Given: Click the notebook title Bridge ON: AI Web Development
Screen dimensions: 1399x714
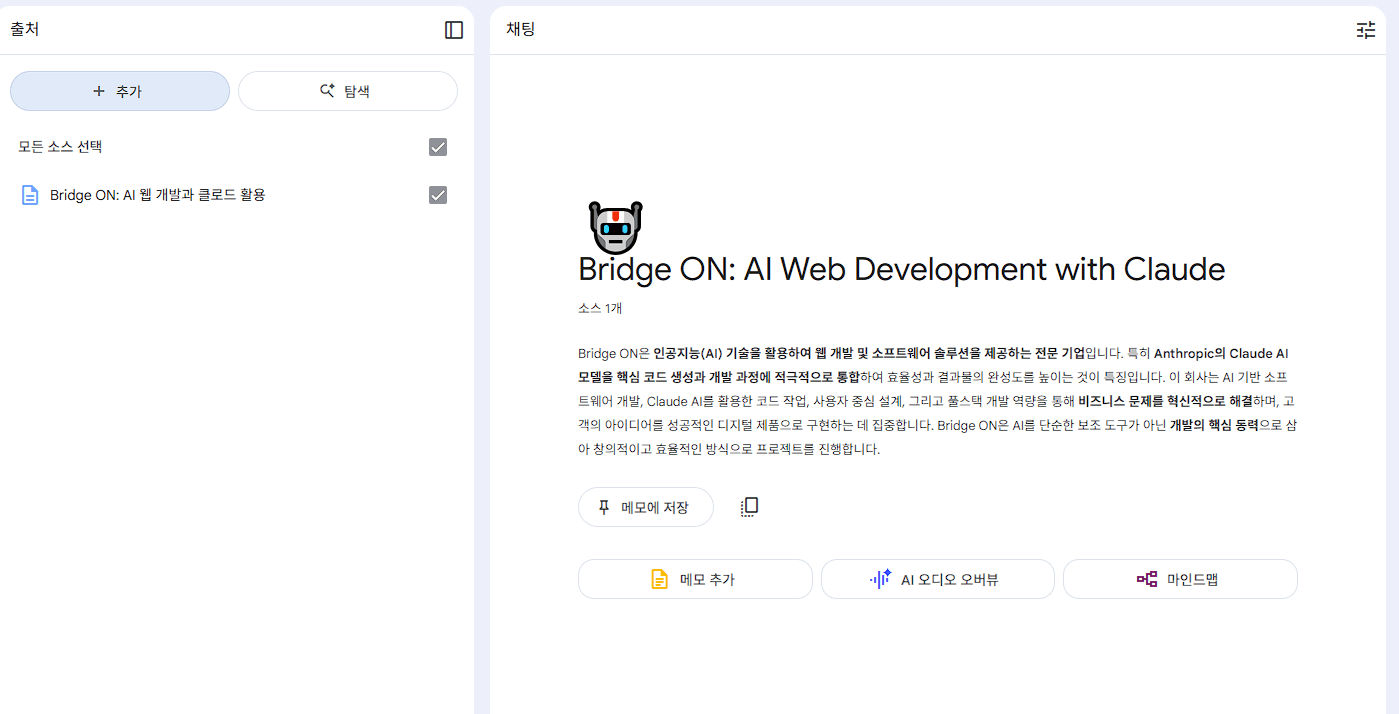Looking at the screenshot, I should tap(901, 269).
